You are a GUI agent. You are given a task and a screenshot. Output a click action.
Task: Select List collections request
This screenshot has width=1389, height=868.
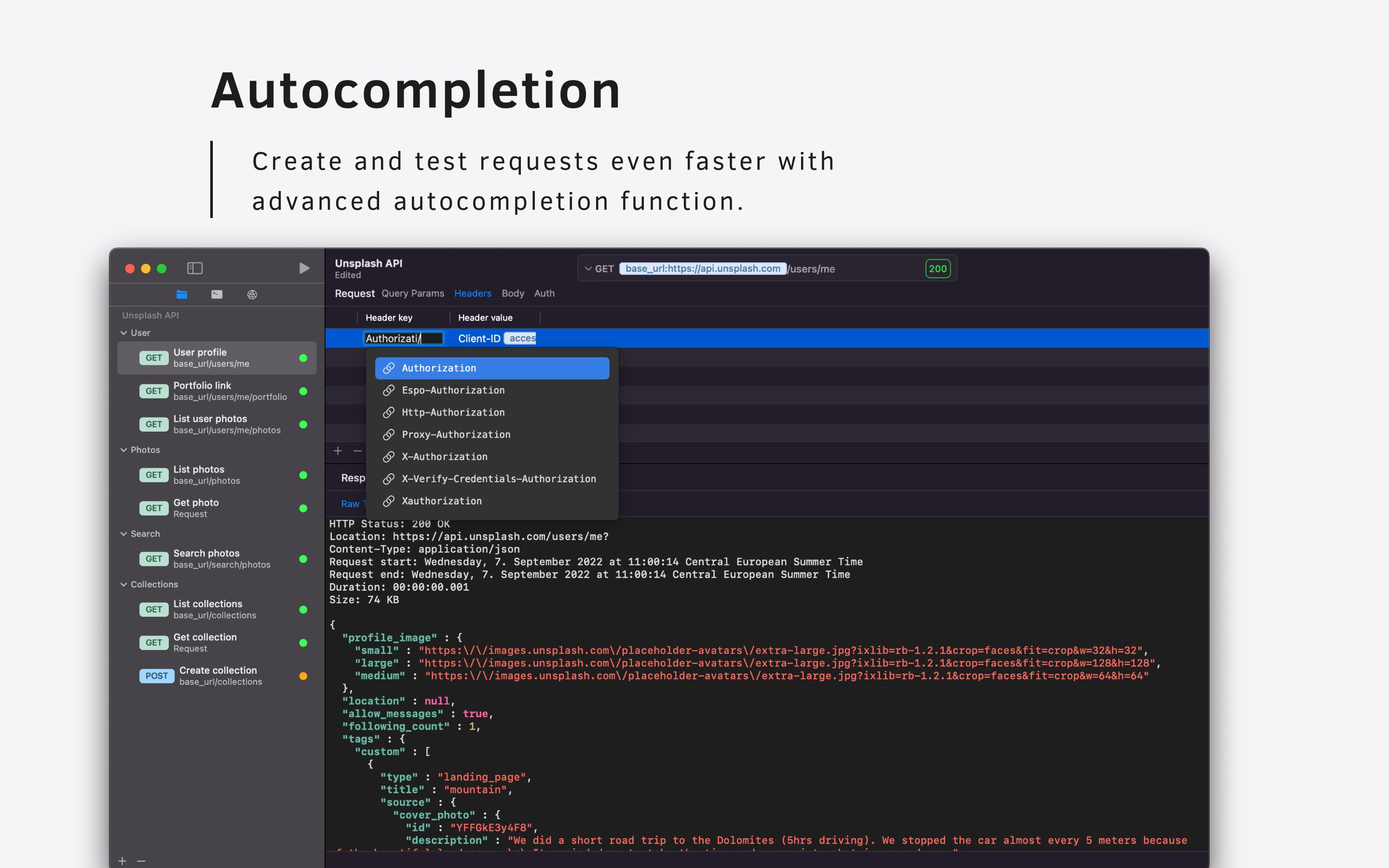[217, 609]
